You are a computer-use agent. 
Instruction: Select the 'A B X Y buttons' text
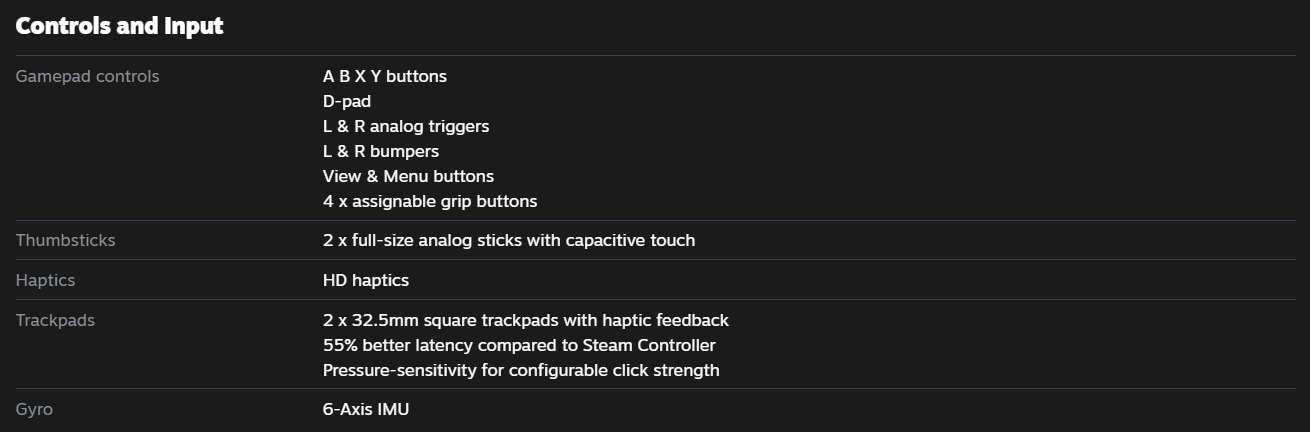tap(384, 76)
